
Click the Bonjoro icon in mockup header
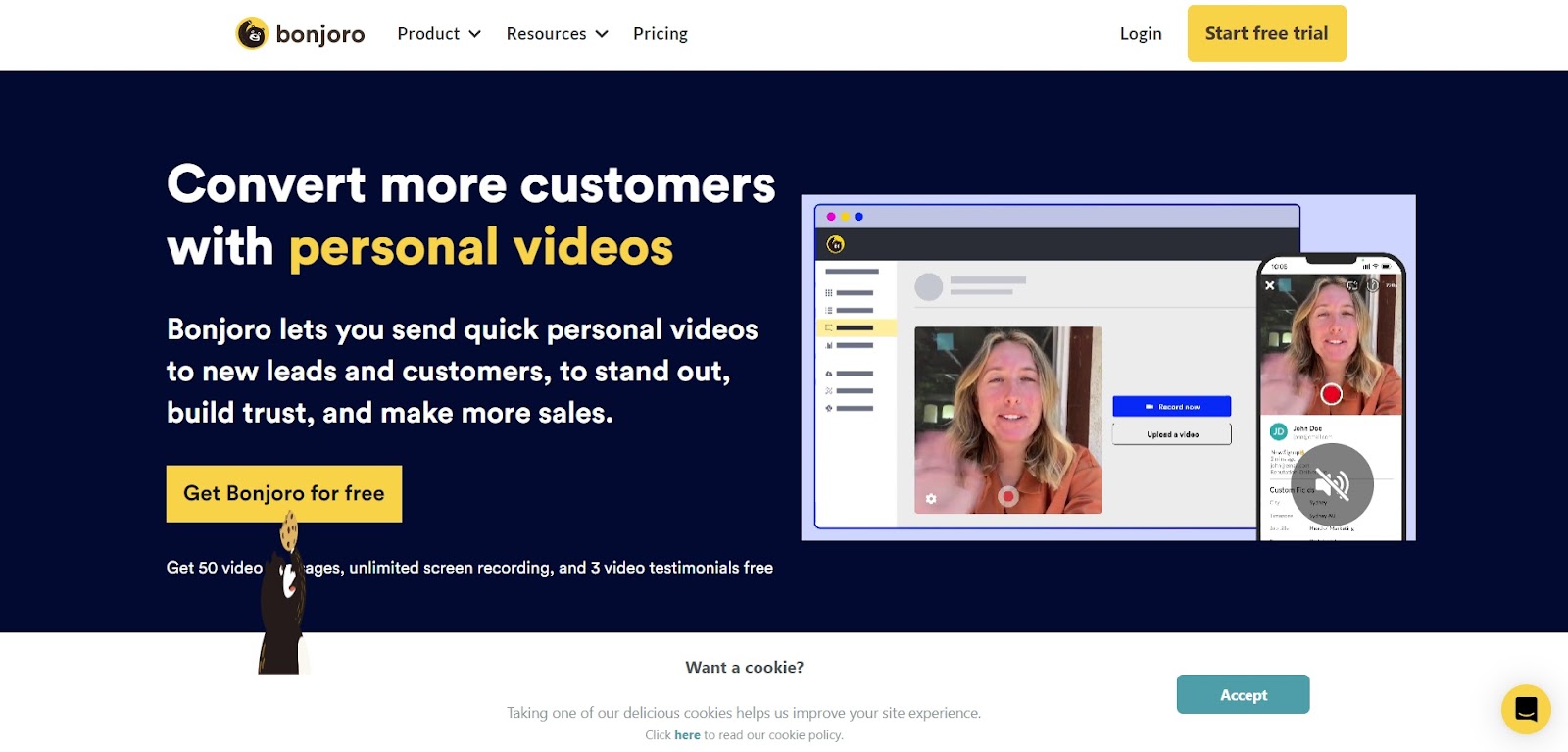(x=836, y=244)
